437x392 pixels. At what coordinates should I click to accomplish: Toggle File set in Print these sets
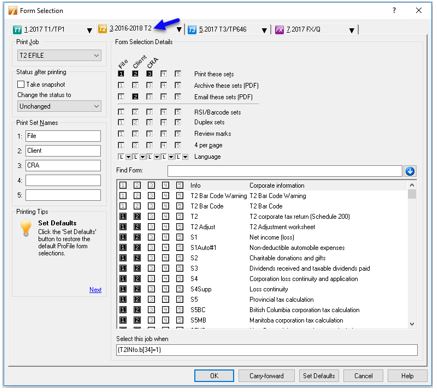121,74
